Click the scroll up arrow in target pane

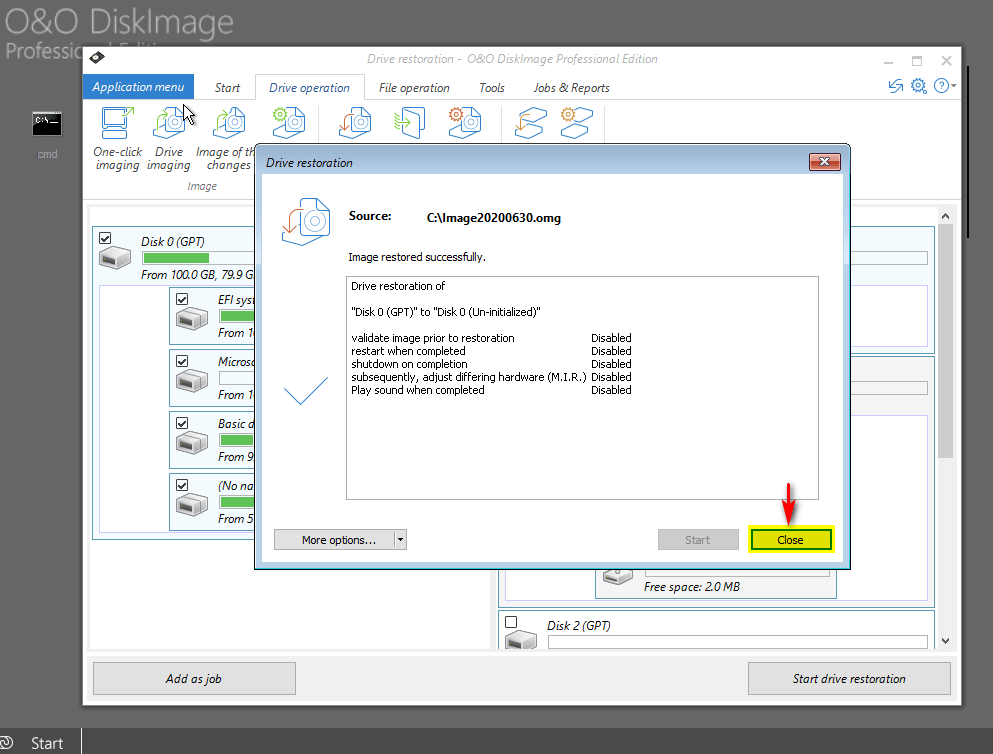(x=946, y=217)
